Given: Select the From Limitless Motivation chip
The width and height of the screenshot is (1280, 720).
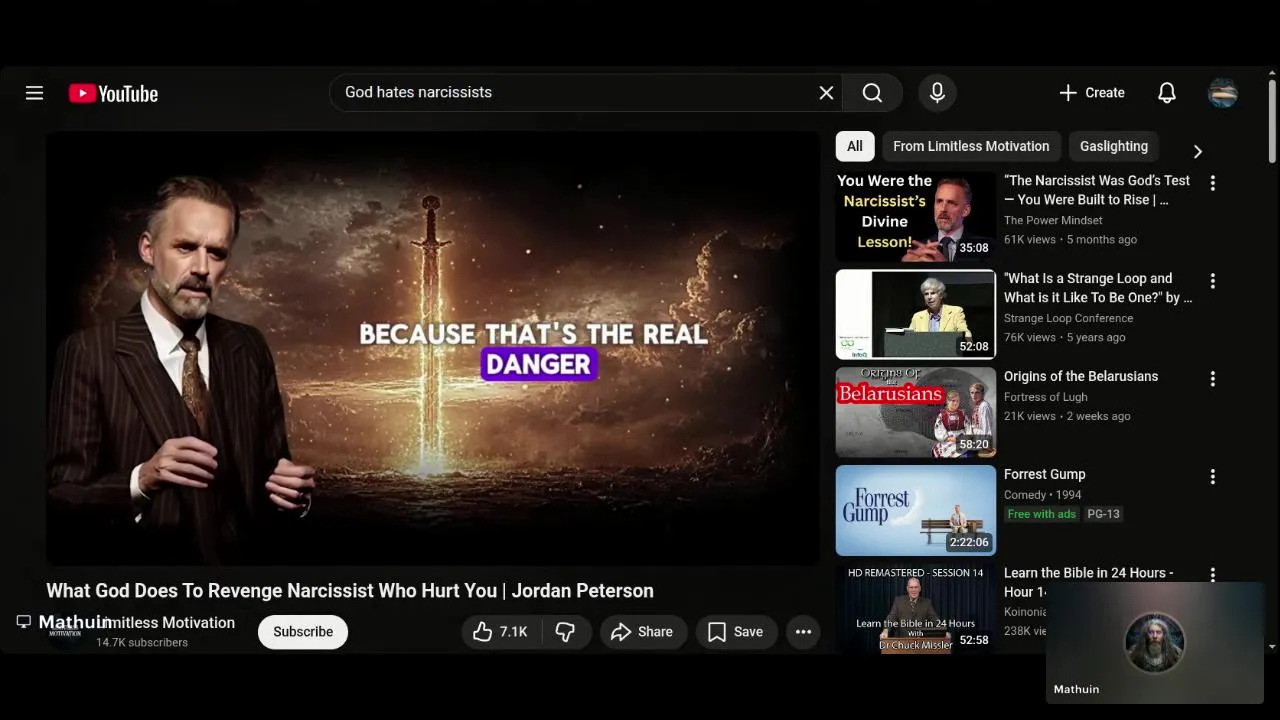Looking at the screenshot, I should click(x=971, y=146).
